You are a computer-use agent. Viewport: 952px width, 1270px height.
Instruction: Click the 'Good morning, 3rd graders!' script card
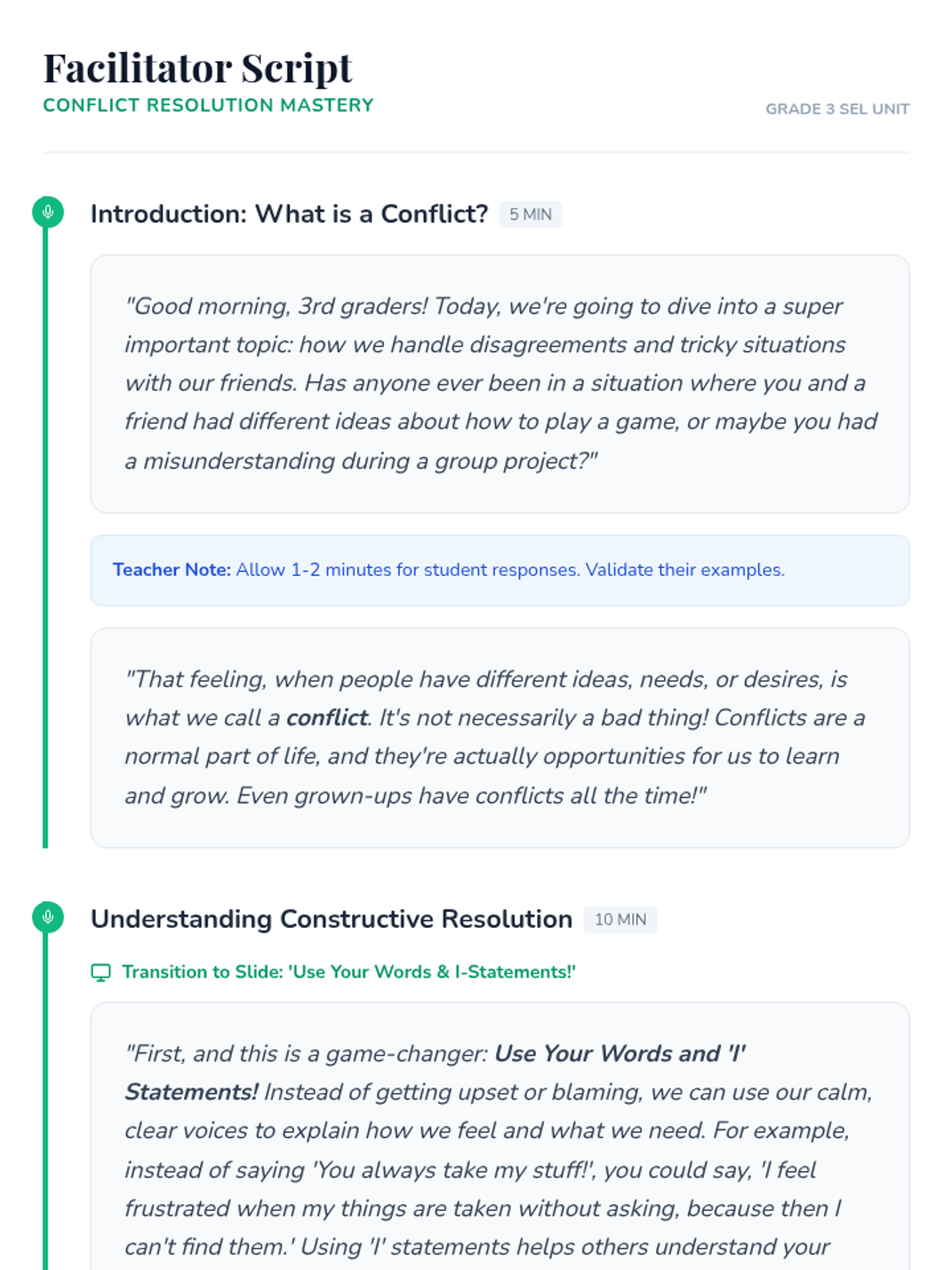pyautogui.click(x=500, y=384)
